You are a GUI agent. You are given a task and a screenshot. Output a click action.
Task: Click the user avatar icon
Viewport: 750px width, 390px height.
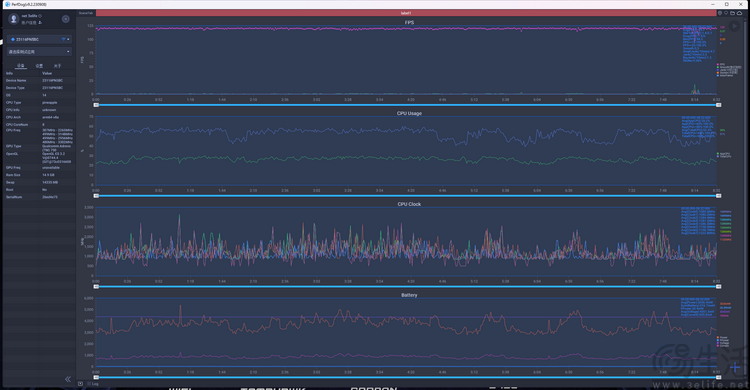[x=13, y=19]
